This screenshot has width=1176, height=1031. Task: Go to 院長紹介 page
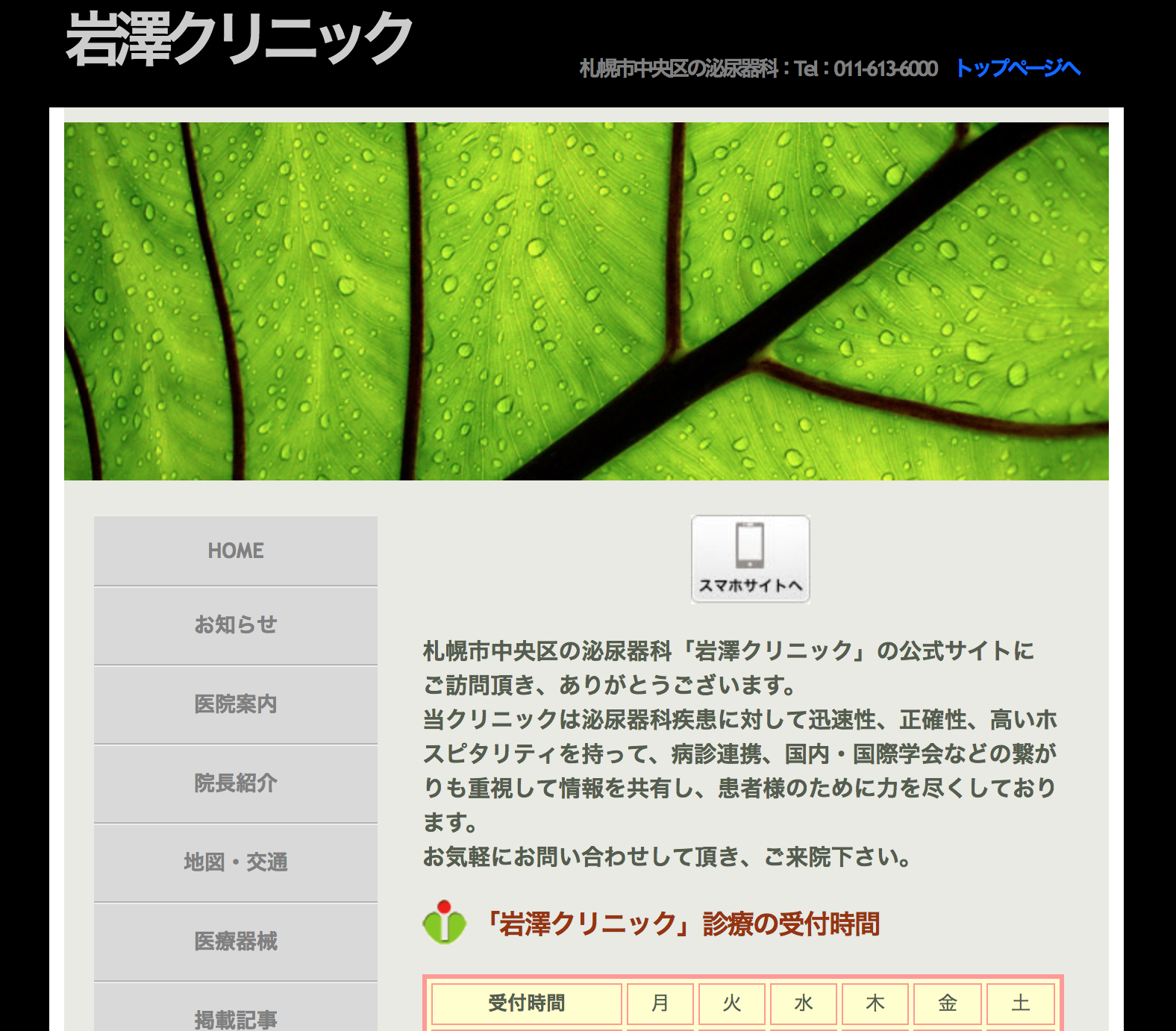[x=236, y=783]
